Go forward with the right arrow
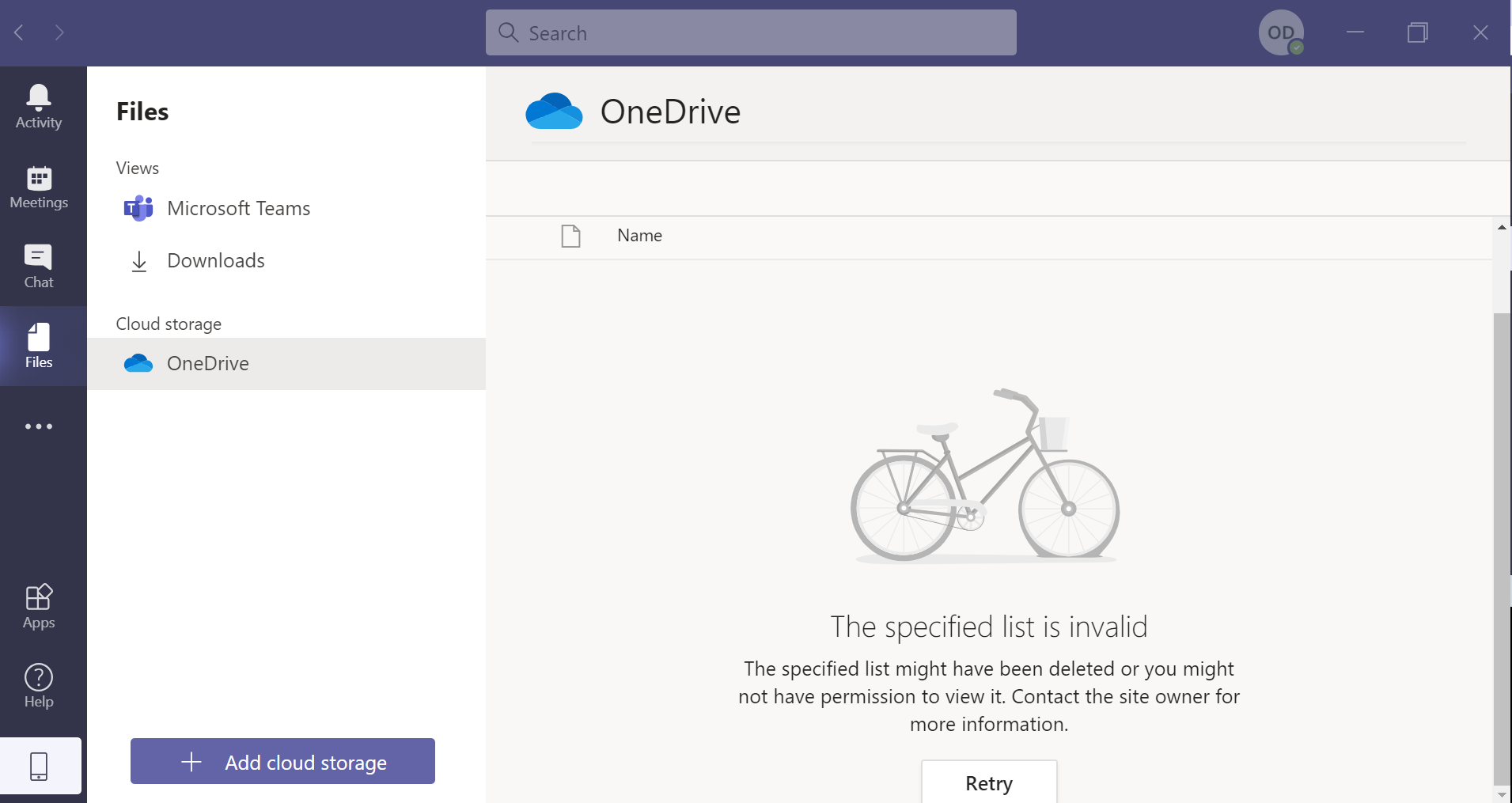This screenshot has width=1512, height=803. (x=59, y=32)
